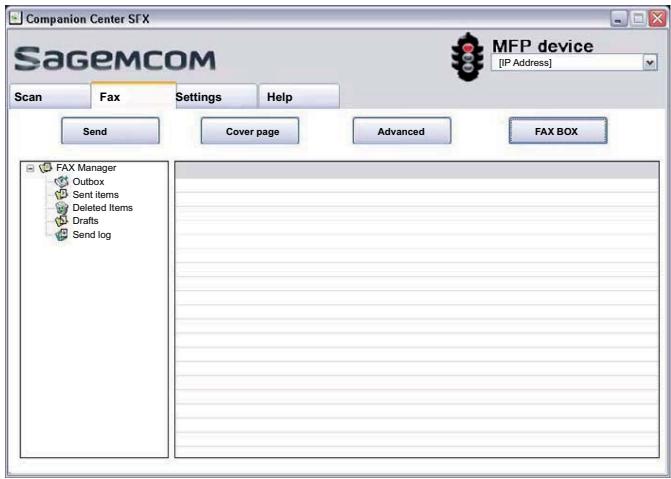Open the FAX BOX button
Image resolution: width=671 pixels, height=479 pixels.
pos(558,131)
